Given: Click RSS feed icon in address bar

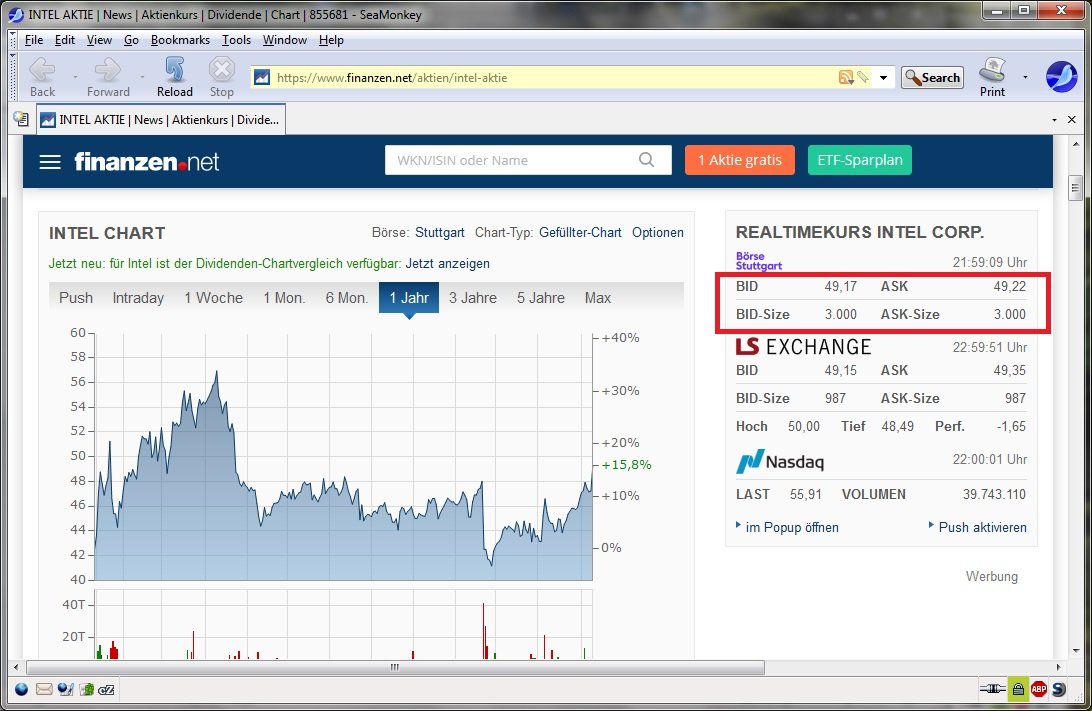Looking at the screenshot, I should click(x=845, y=77).
